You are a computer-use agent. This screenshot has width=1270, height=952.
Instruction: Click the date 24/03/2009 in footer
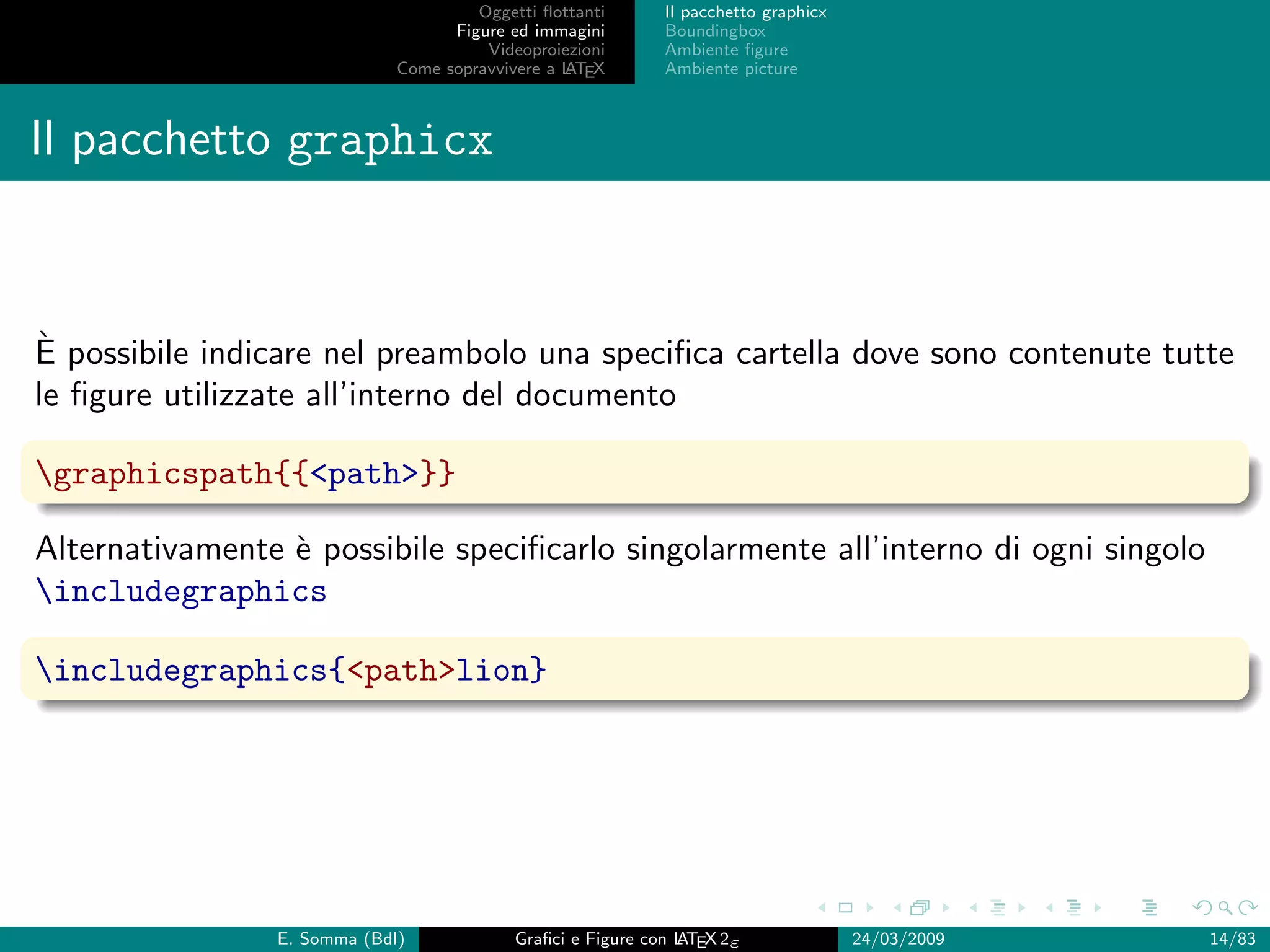(898, 939)
